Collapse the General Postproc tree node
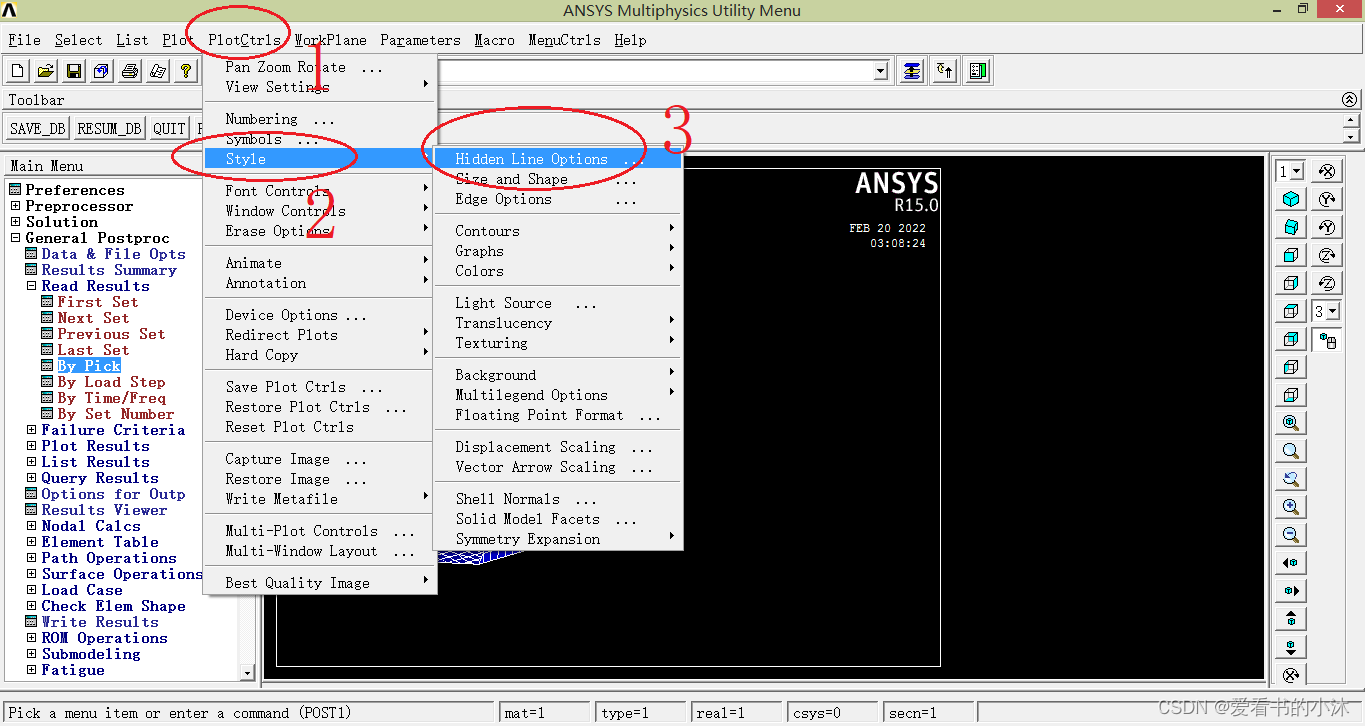 [16, 238]
